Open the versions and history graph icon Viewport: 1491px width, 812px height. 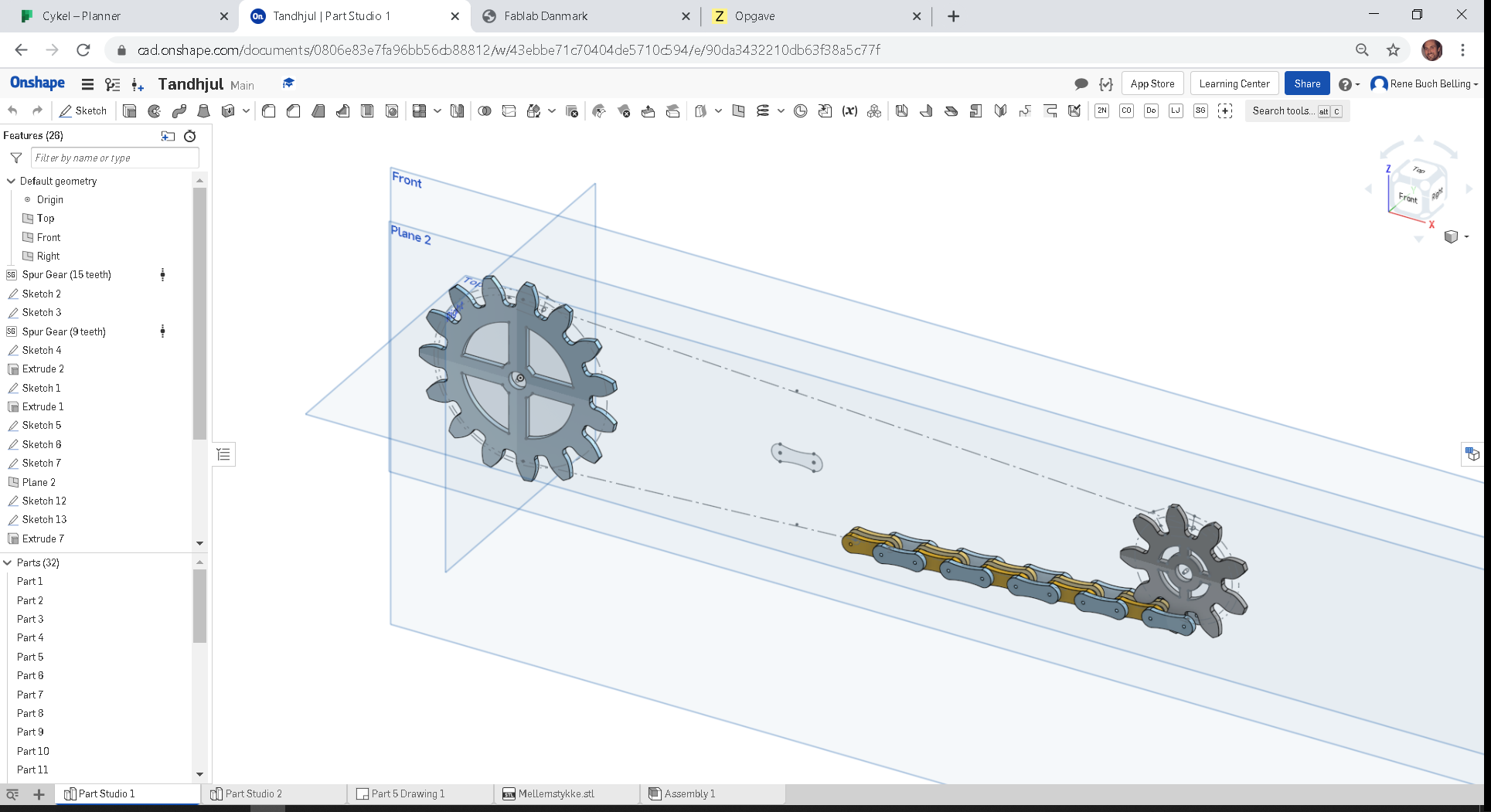pos(113,84)
